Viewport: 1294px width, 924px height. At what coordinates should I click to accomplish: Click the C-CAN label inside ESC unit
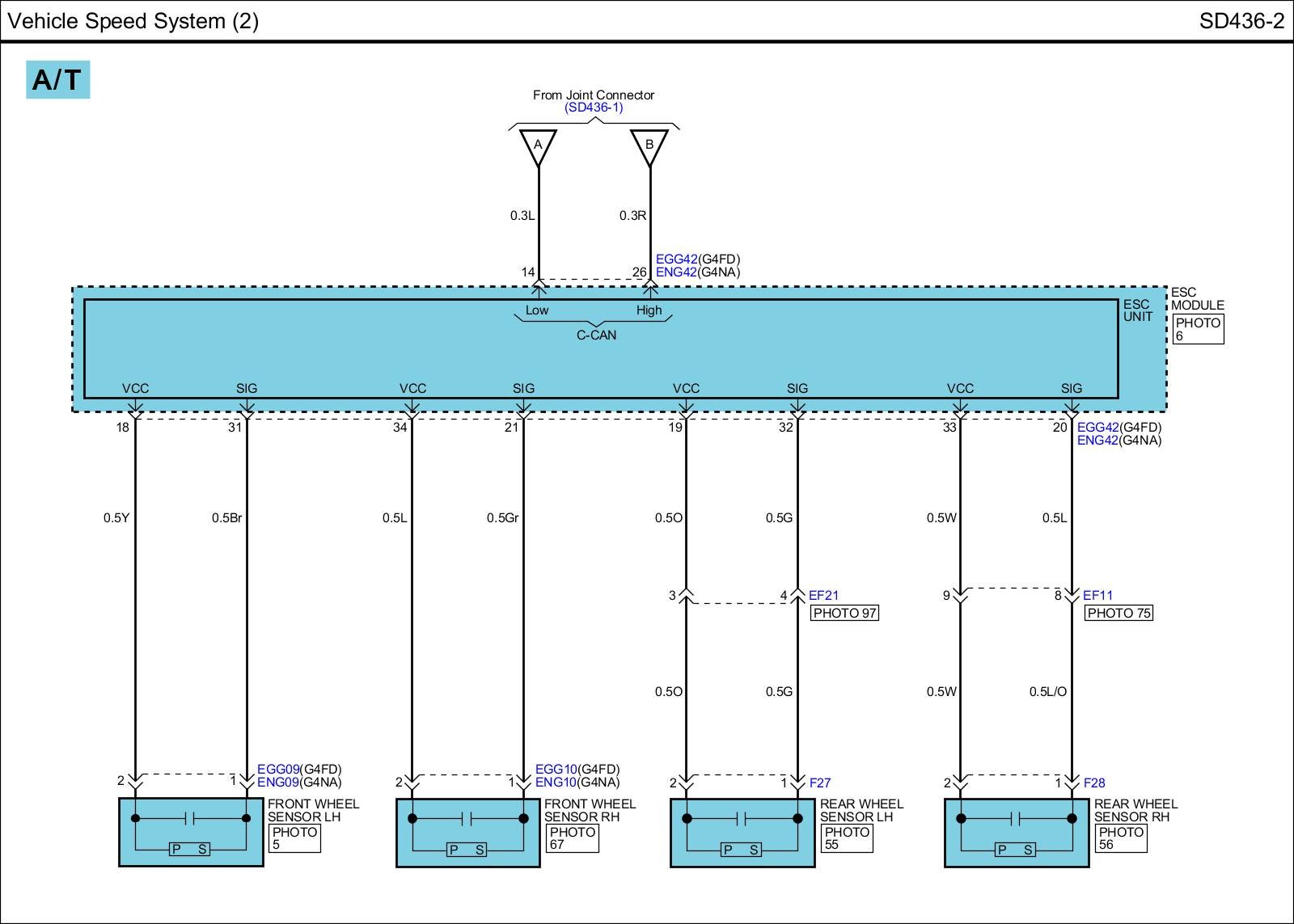[x=596, y=335]
